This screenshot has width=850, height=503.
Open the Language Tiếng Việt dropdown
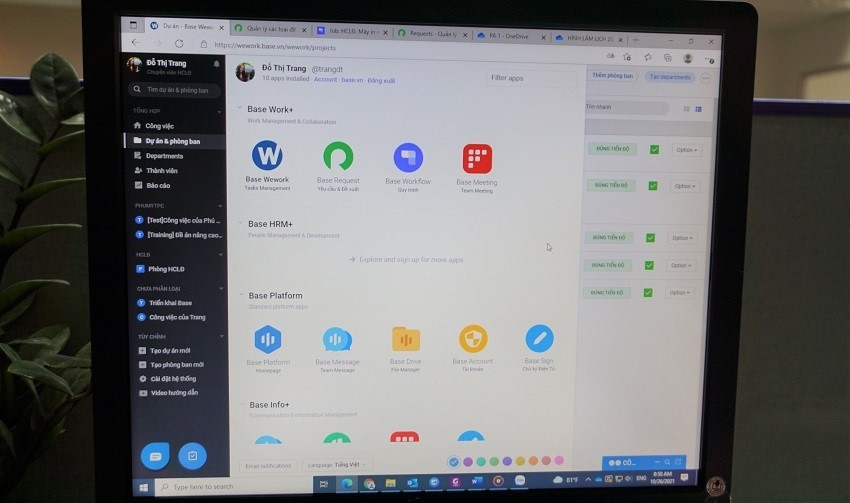coord(337,465)
